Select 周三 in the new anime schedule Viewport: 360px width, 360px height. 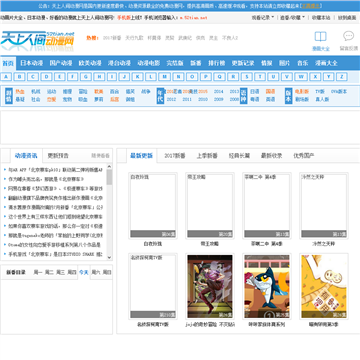pyautogui.click(x=61, y=272)
